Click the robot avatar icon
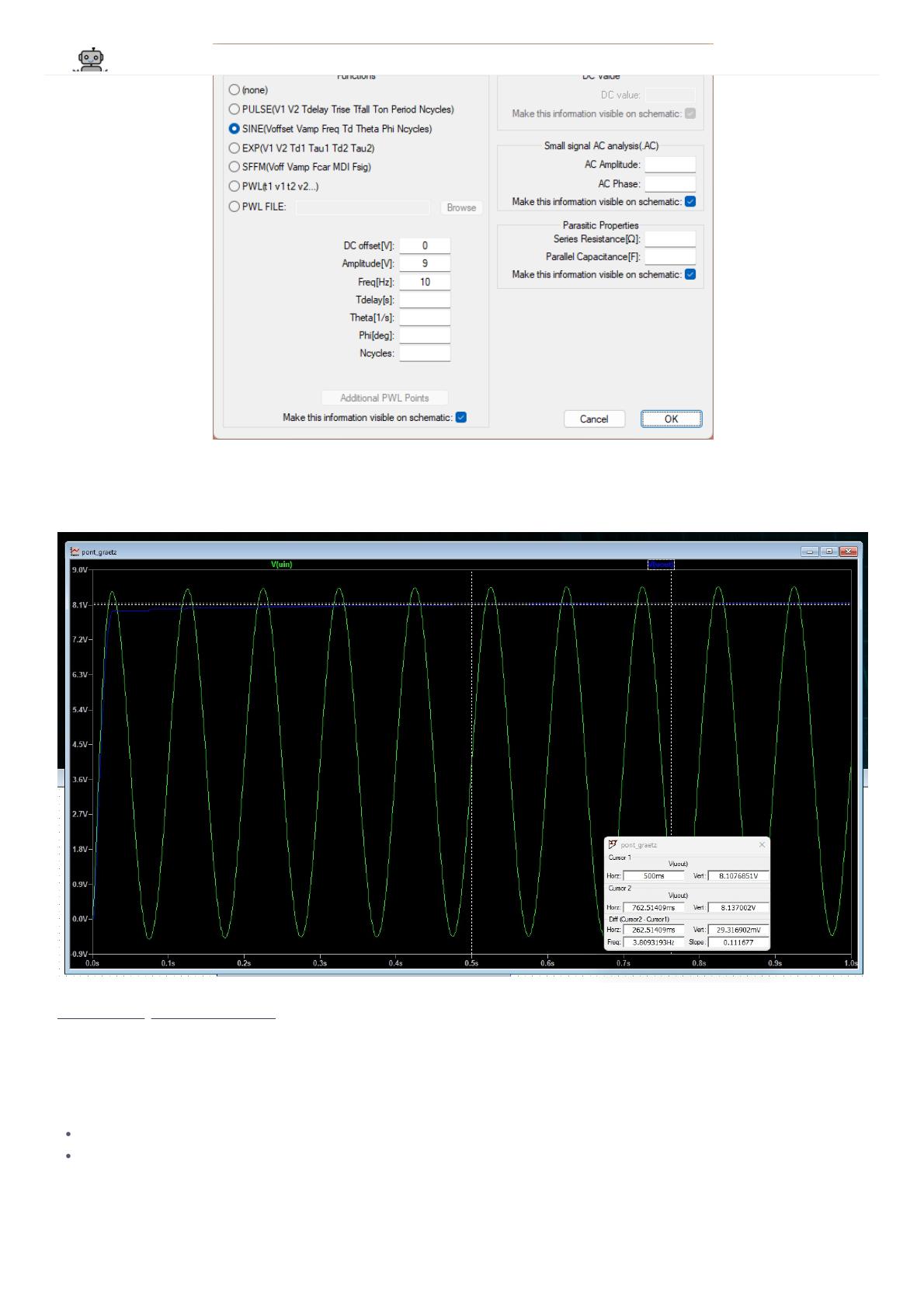 click(92, 60)
